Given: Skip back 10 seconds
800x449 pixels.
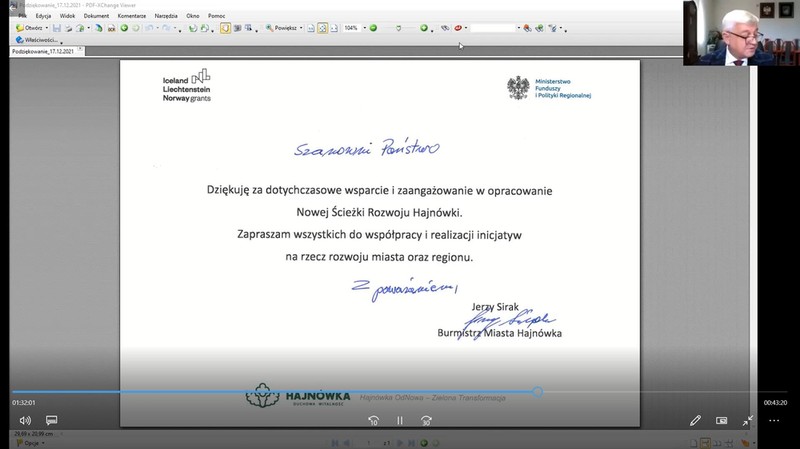Looking at the screenshot, I should pos(373,420).
